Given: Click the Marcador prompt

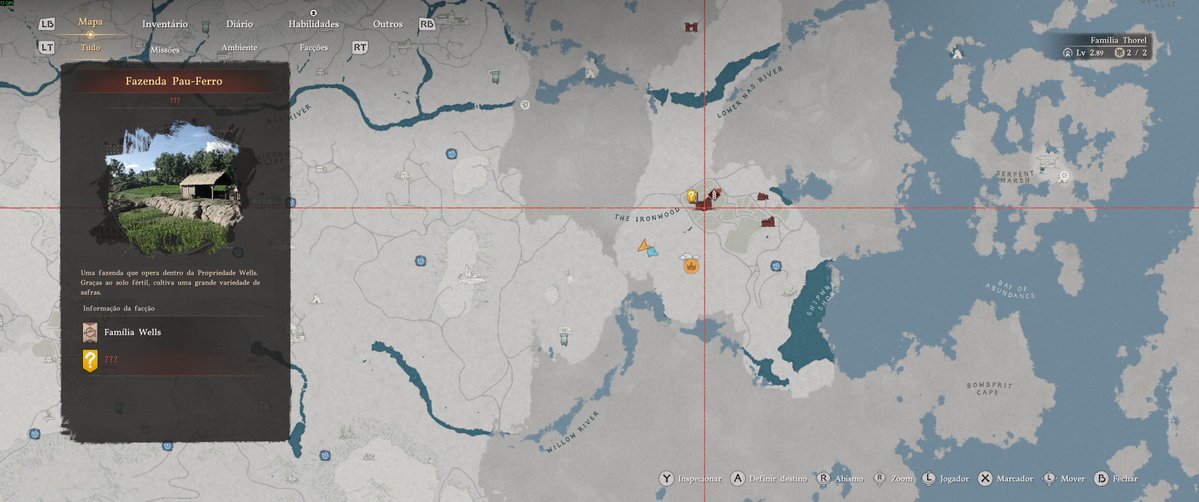Looking at the screenshot, I should tap(1015, 479).
